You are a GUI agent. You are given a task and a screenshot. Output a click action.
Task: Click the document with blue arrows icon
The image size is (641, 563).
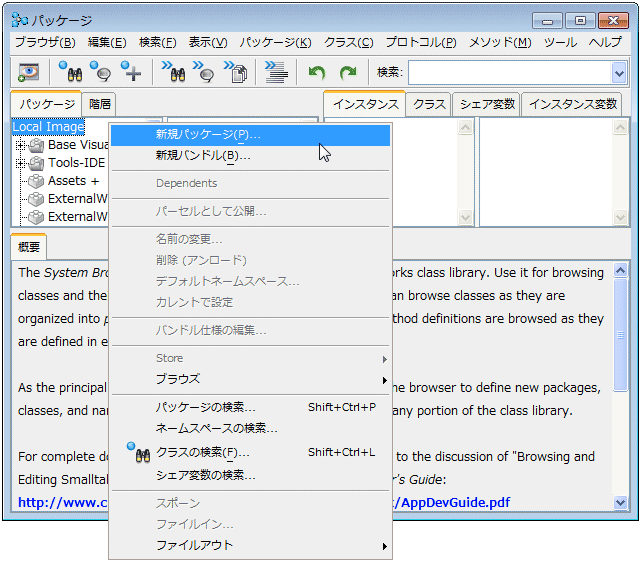pos(237,72)
